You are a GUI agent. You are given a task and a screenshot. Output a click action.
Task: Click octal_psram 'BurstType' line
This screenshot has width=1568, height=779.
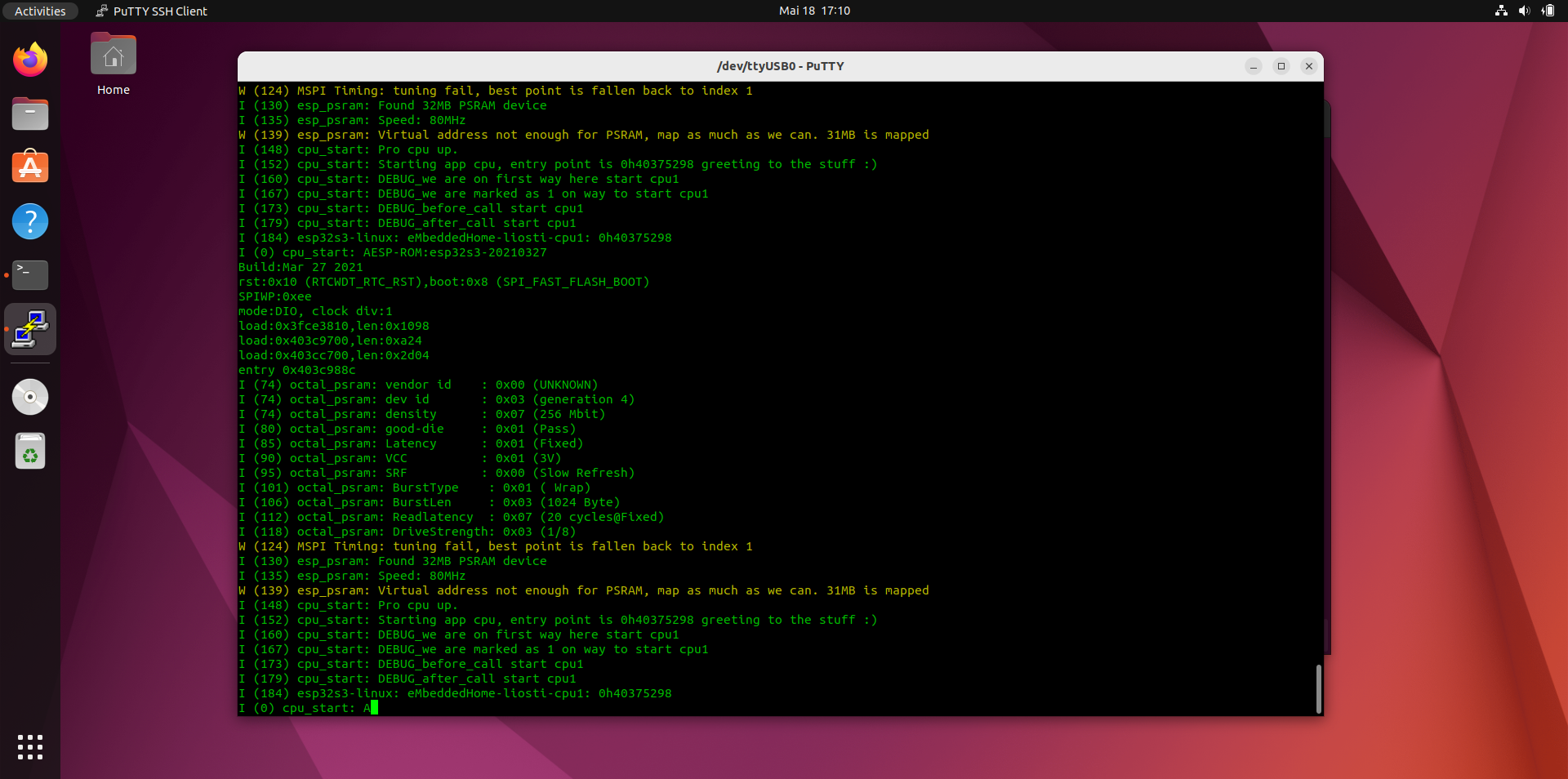point(414,487)
